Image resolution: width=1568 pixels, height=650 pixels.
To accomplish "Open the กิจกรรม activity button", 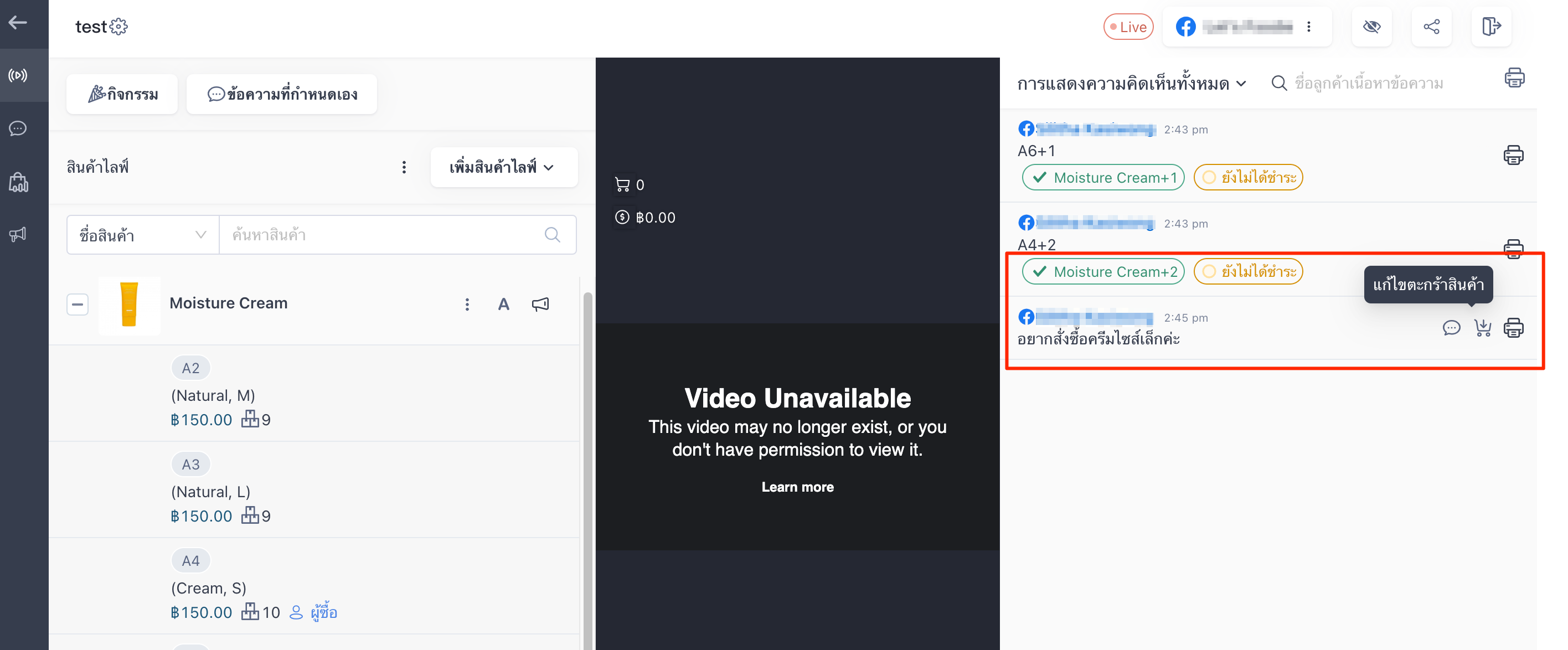I will tap(122, 94).
